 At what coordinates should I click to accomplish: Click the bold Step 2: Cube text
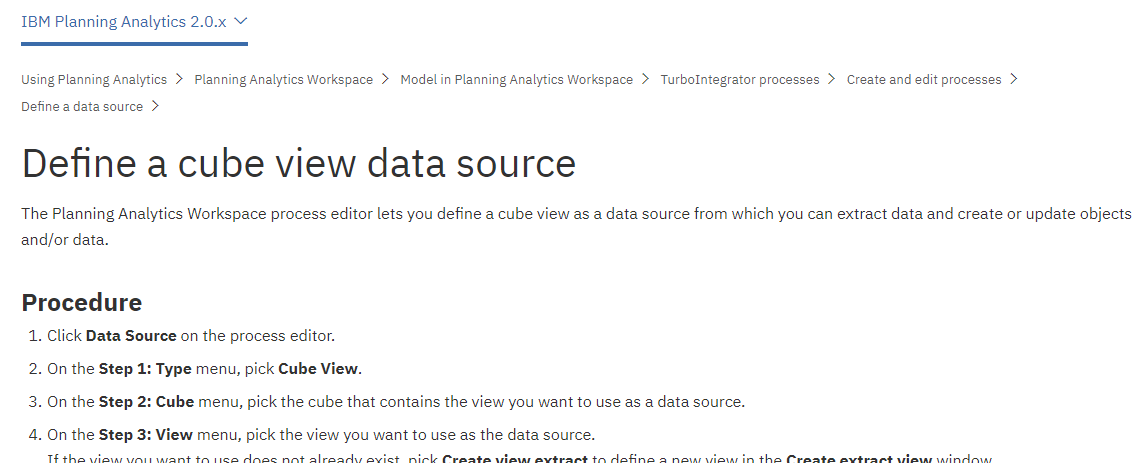coord(147,402)
